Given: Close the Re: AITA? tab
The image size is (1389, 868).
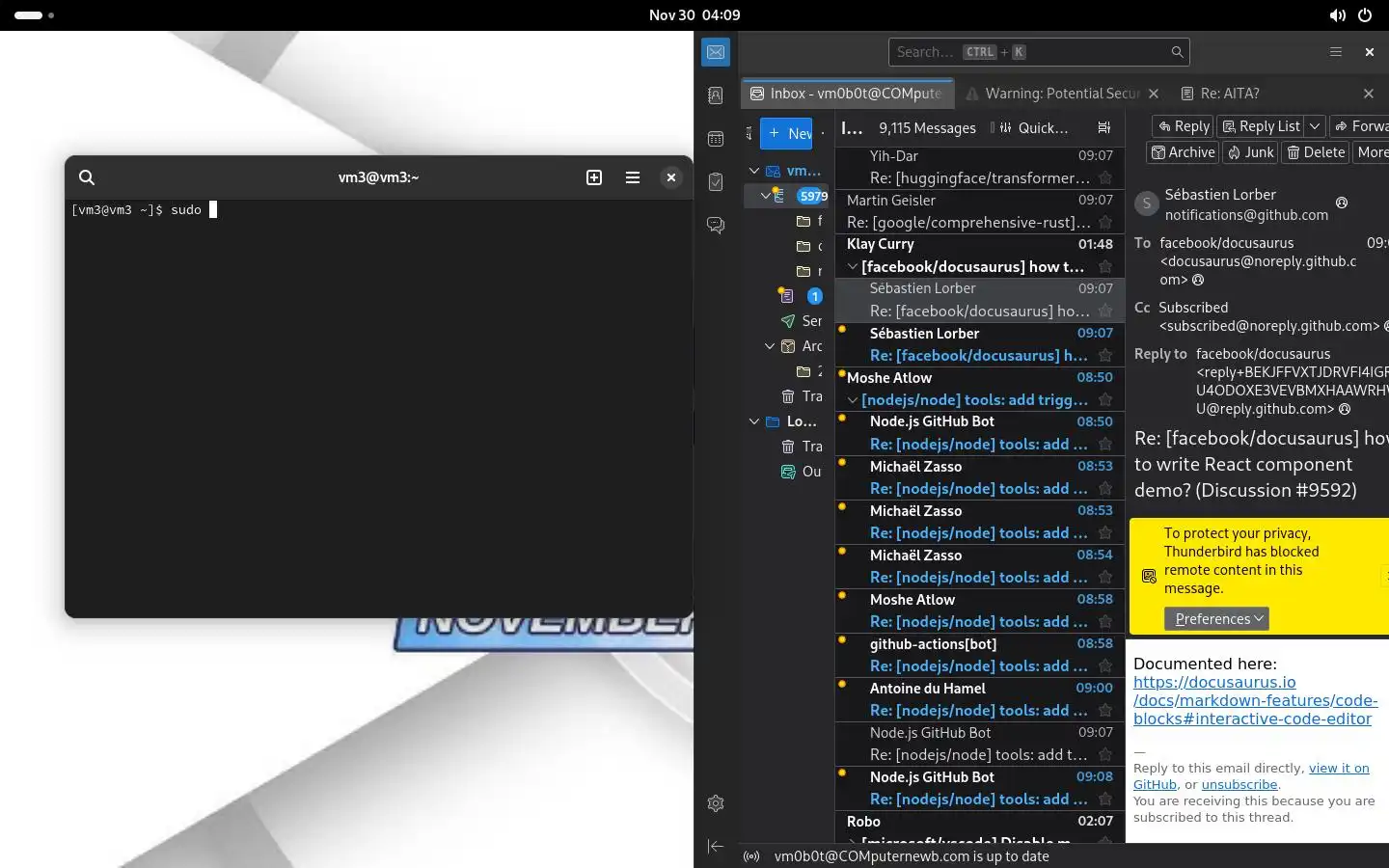Looking at the screenshot, I should [1369, 94].
